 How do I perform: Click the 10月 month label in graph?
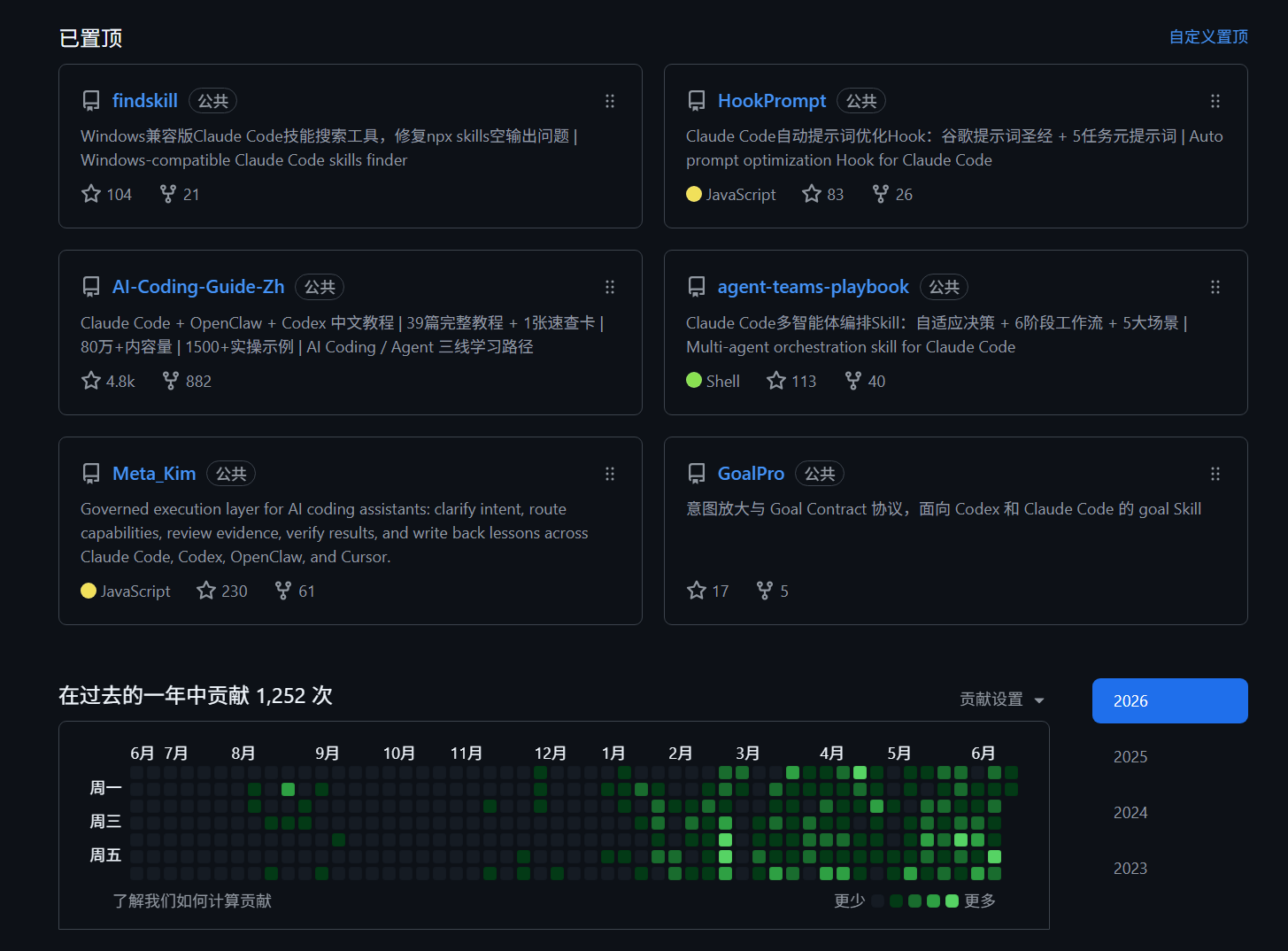399,754
